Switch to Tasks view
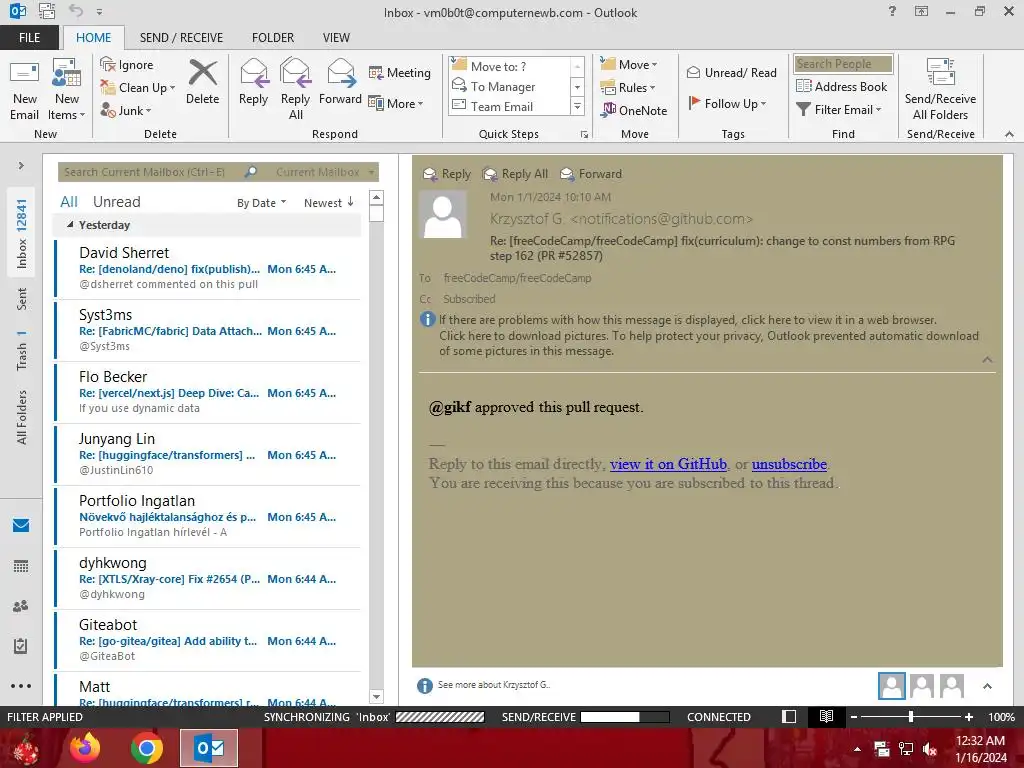Screen dimensions: 1024x768 click(x=21, y=646)
